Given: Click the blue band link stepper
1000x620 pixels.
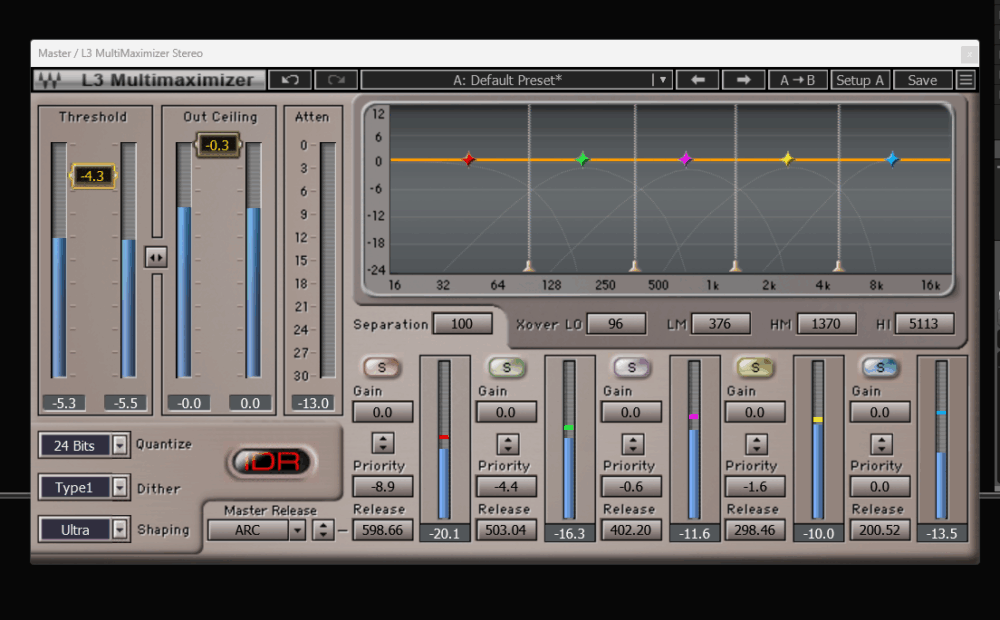Looking at the screenshot, I should [x=881, y=443].
